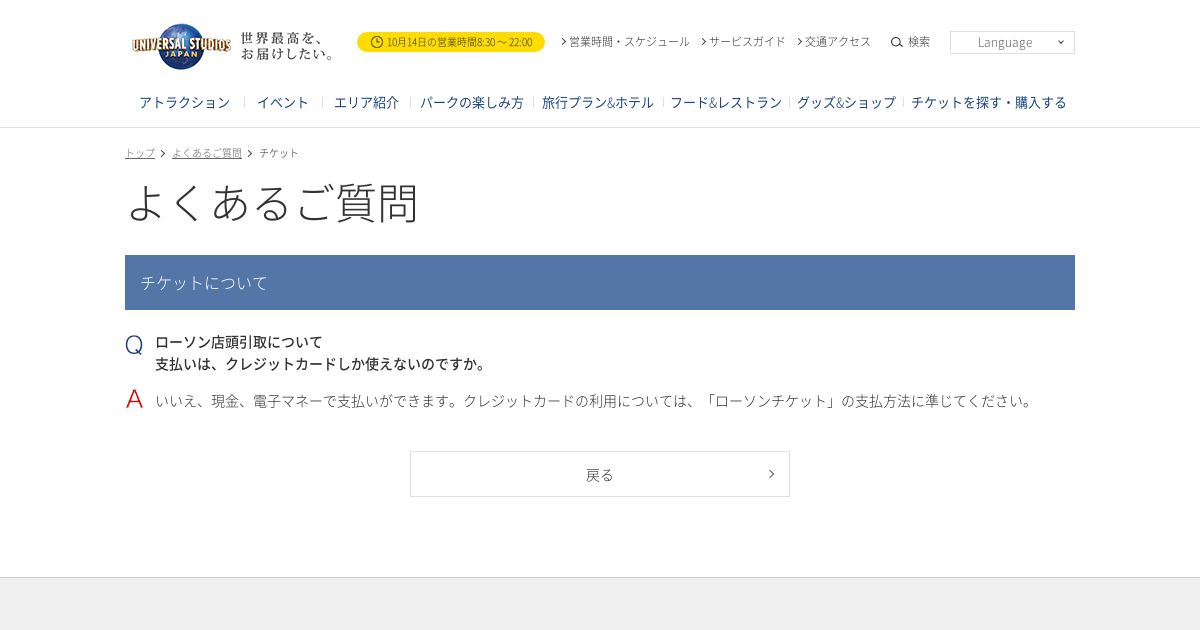Click the チケット breadcrumb text
The image size is (1200, 630).
pos(279,153)
